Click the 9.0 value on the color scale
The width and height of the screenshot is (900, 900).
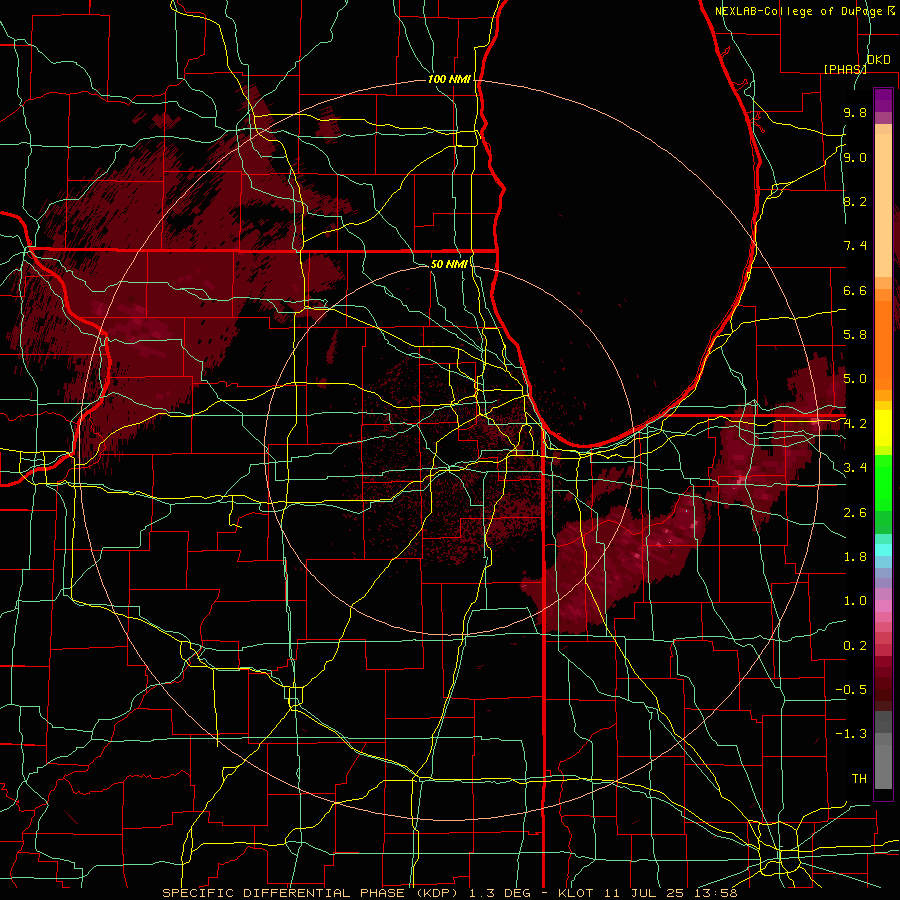coord(855,157)
